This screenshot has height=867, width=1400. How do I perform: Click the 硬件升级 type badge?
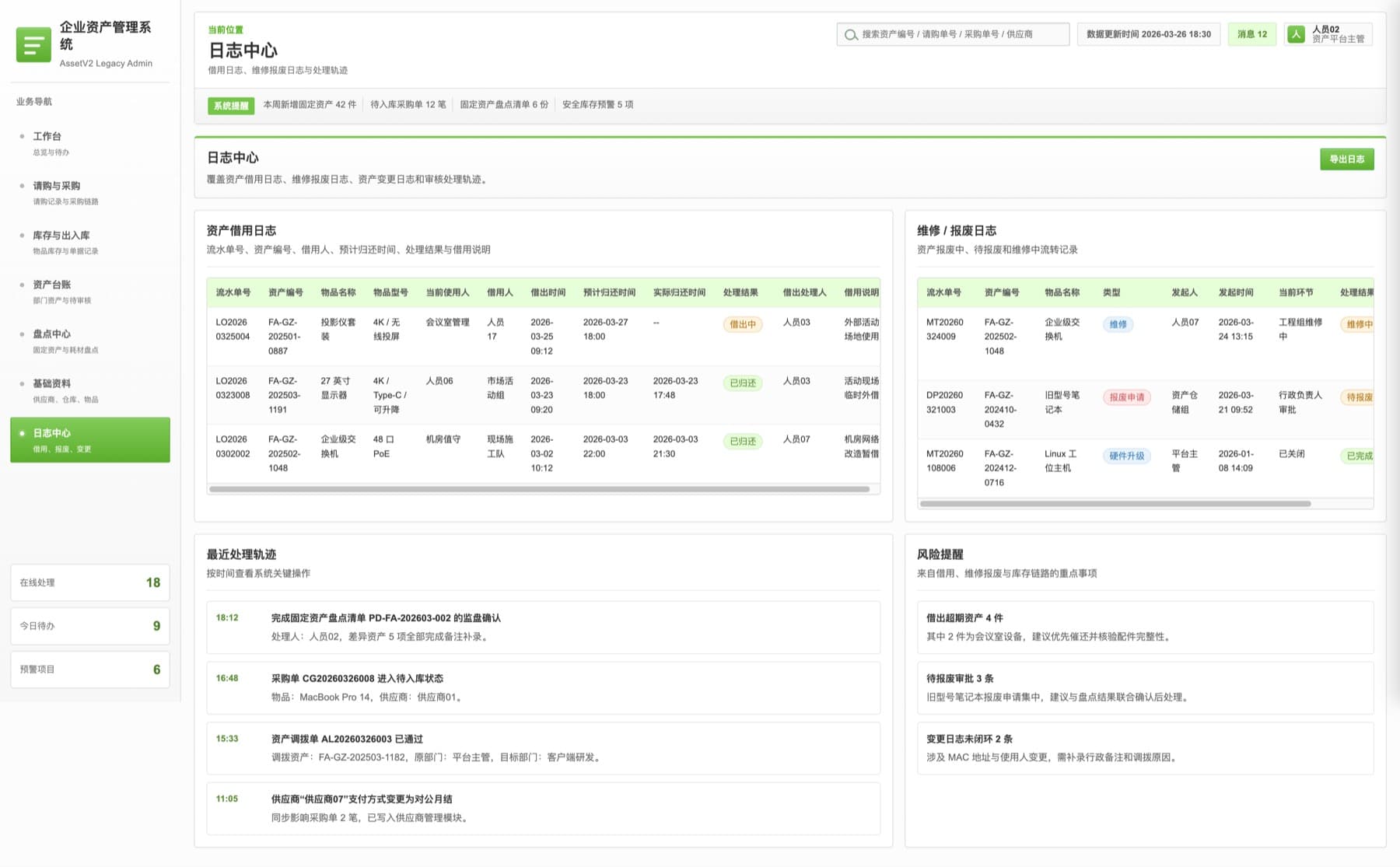click(1126, 456)
